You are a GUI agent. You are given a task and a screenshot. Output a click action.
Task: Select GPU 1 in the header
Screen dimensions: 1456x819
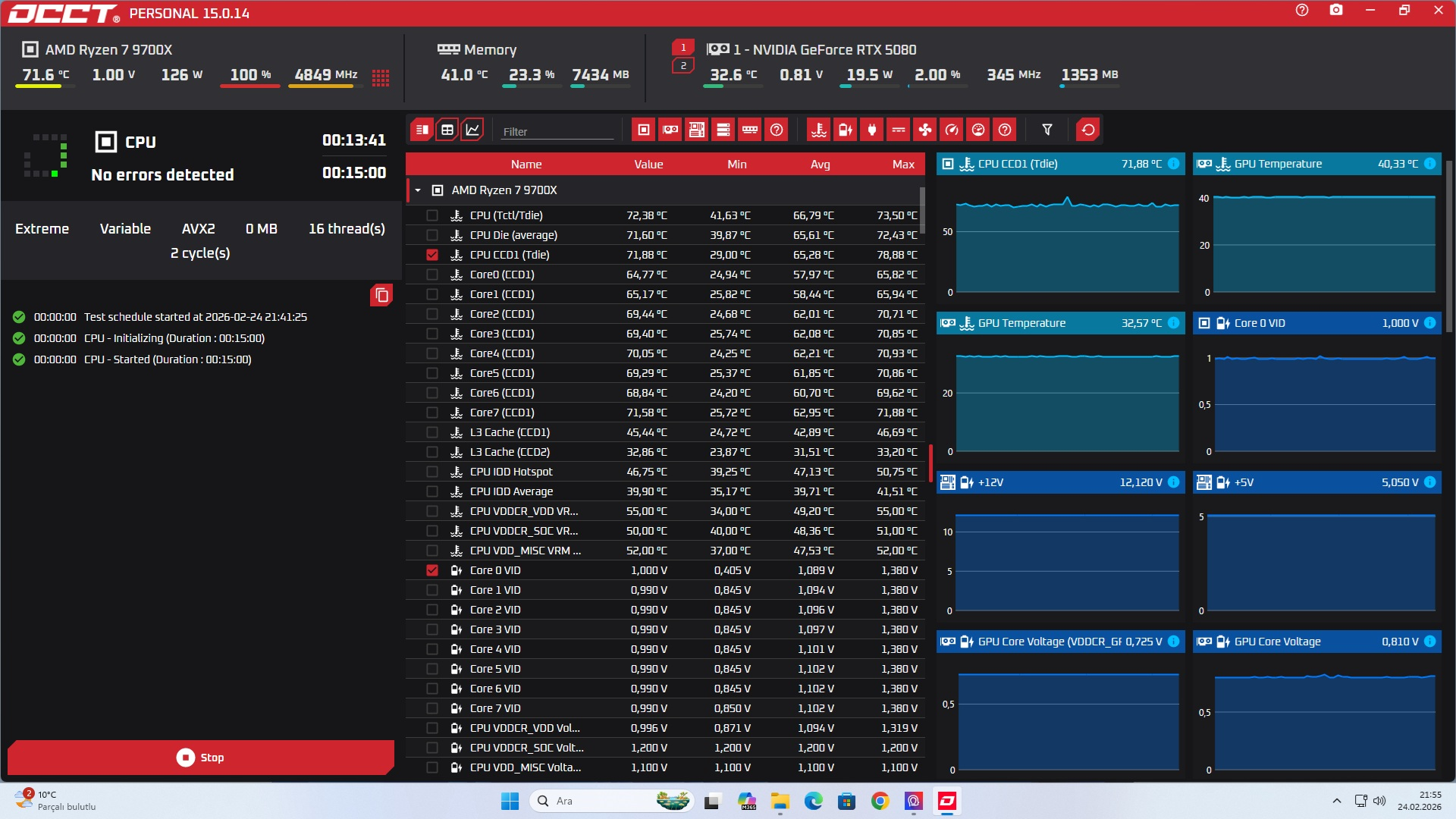click(683, 48)
